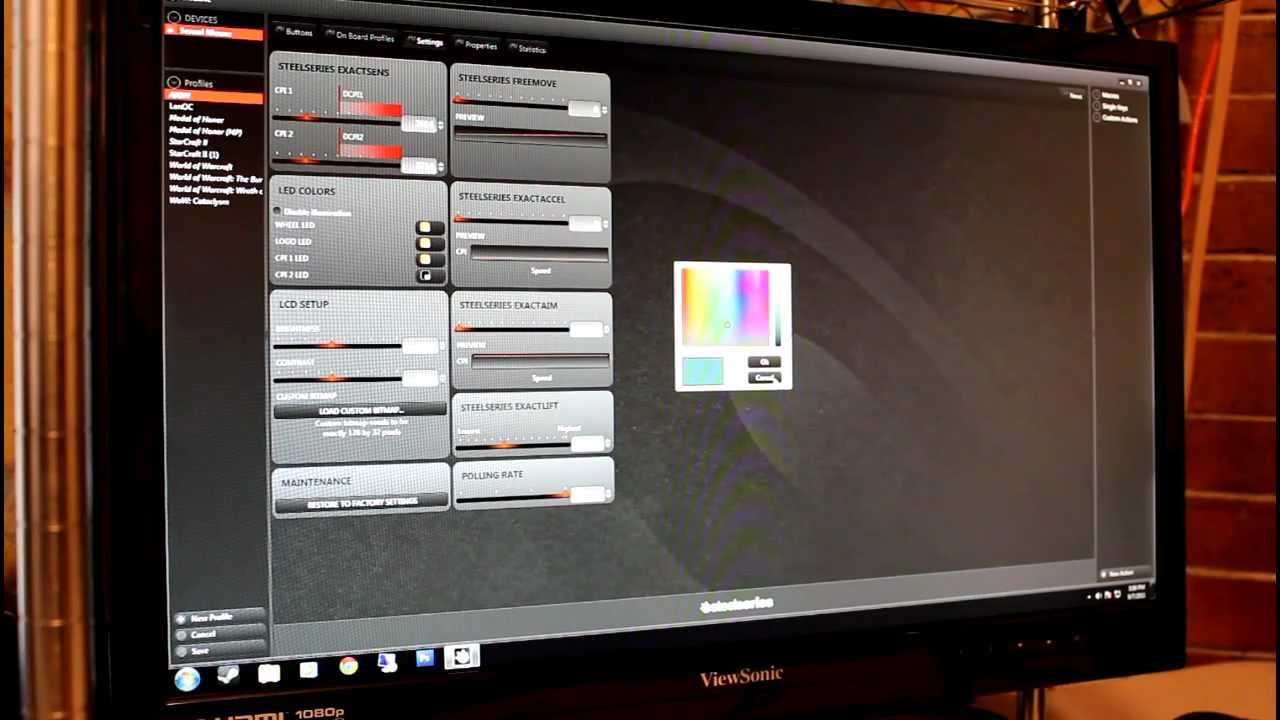Adjust the SteelSeries FreeMove slider

tap(510, 102)
